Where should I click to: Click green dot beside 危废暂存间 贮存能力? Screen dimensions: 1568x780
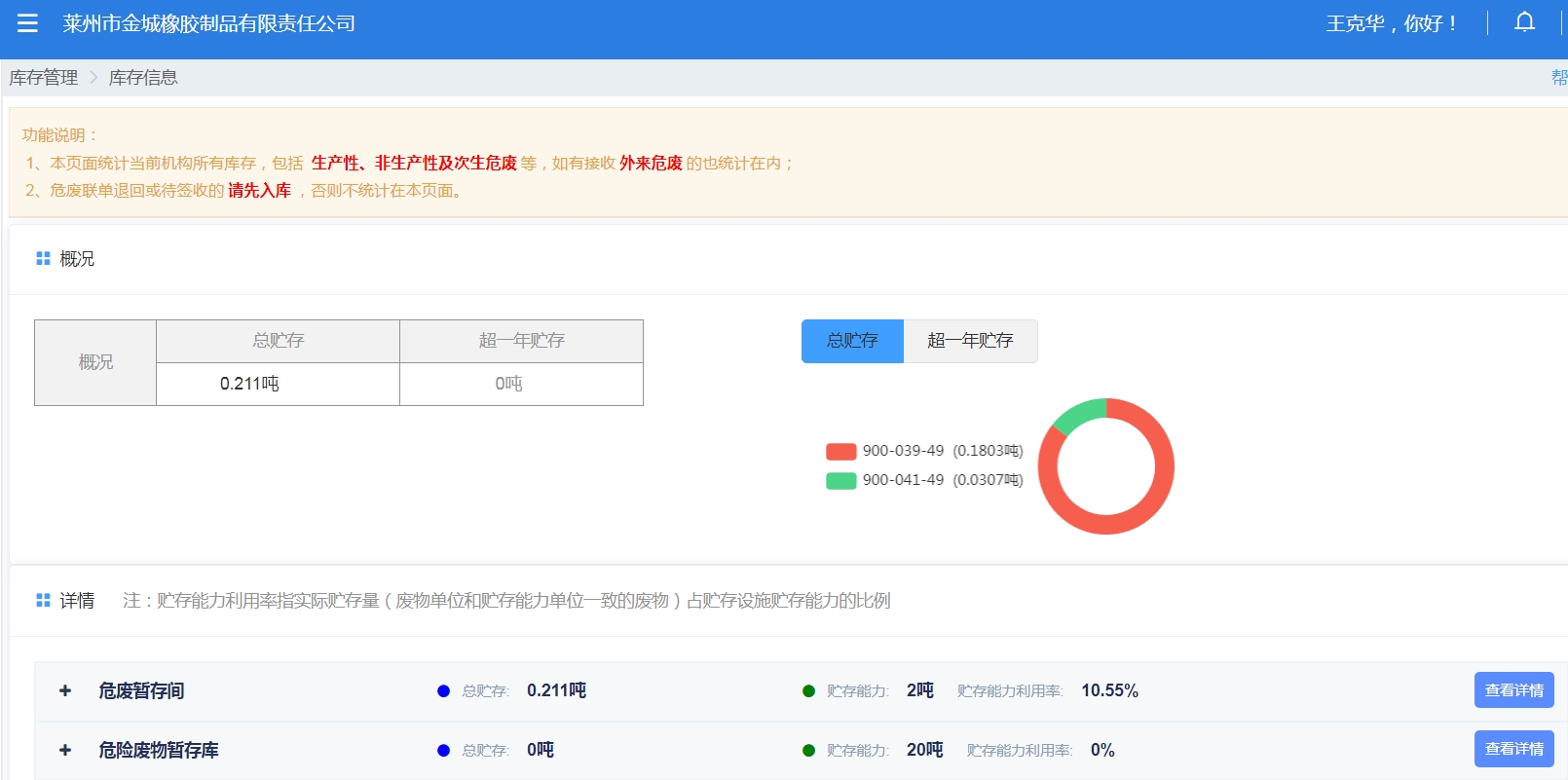coord(808,691)
